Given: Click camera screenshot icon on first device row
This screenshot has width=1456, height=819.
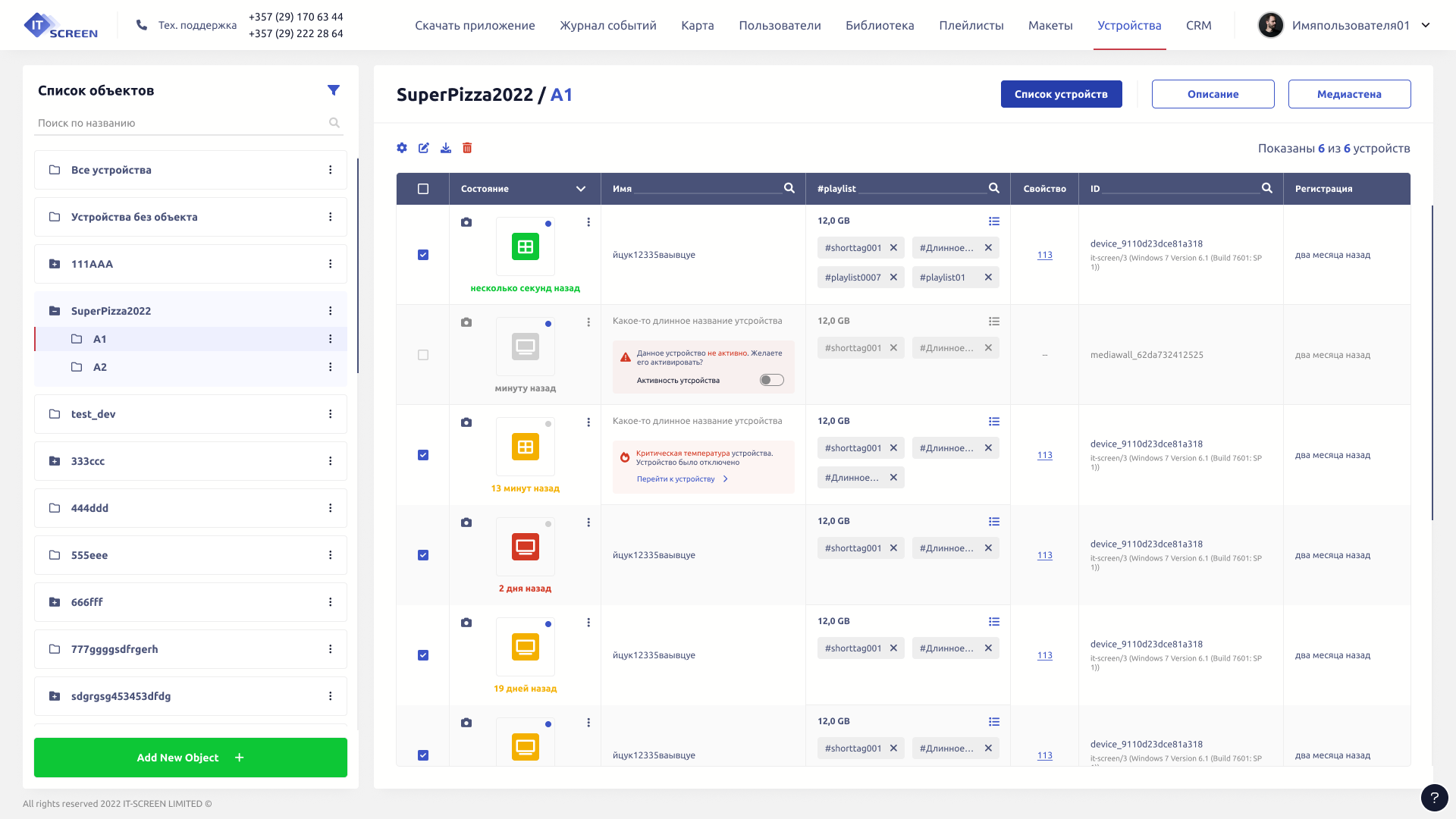Looking at the screenshot, I should tap(466, 222).
